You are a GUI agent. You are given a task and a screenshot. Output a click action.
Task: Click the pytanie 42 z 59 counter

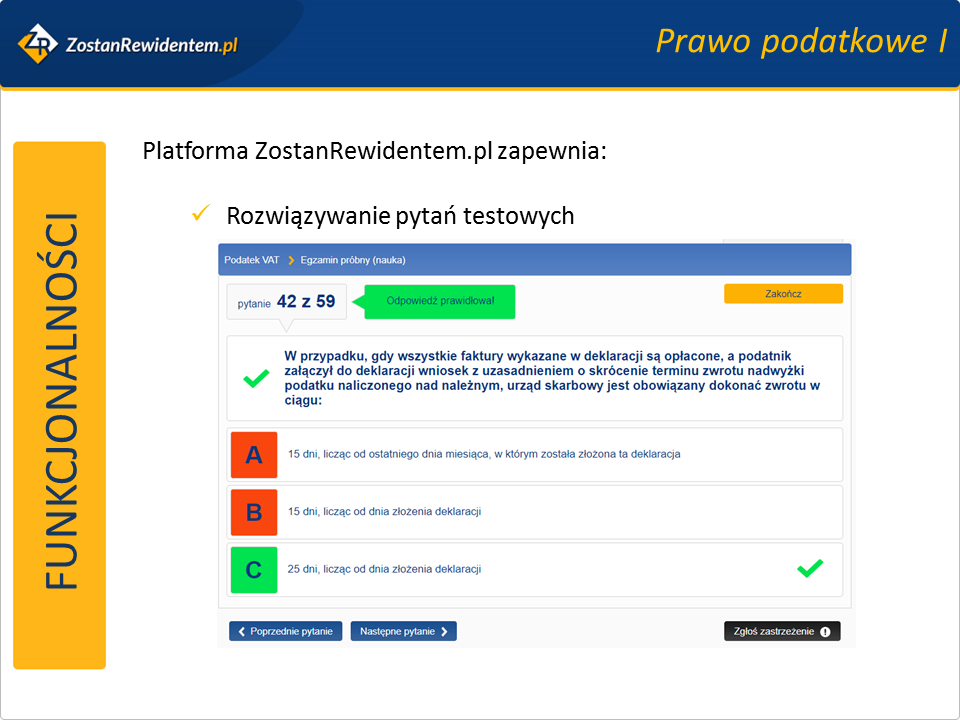coord(287,301)
